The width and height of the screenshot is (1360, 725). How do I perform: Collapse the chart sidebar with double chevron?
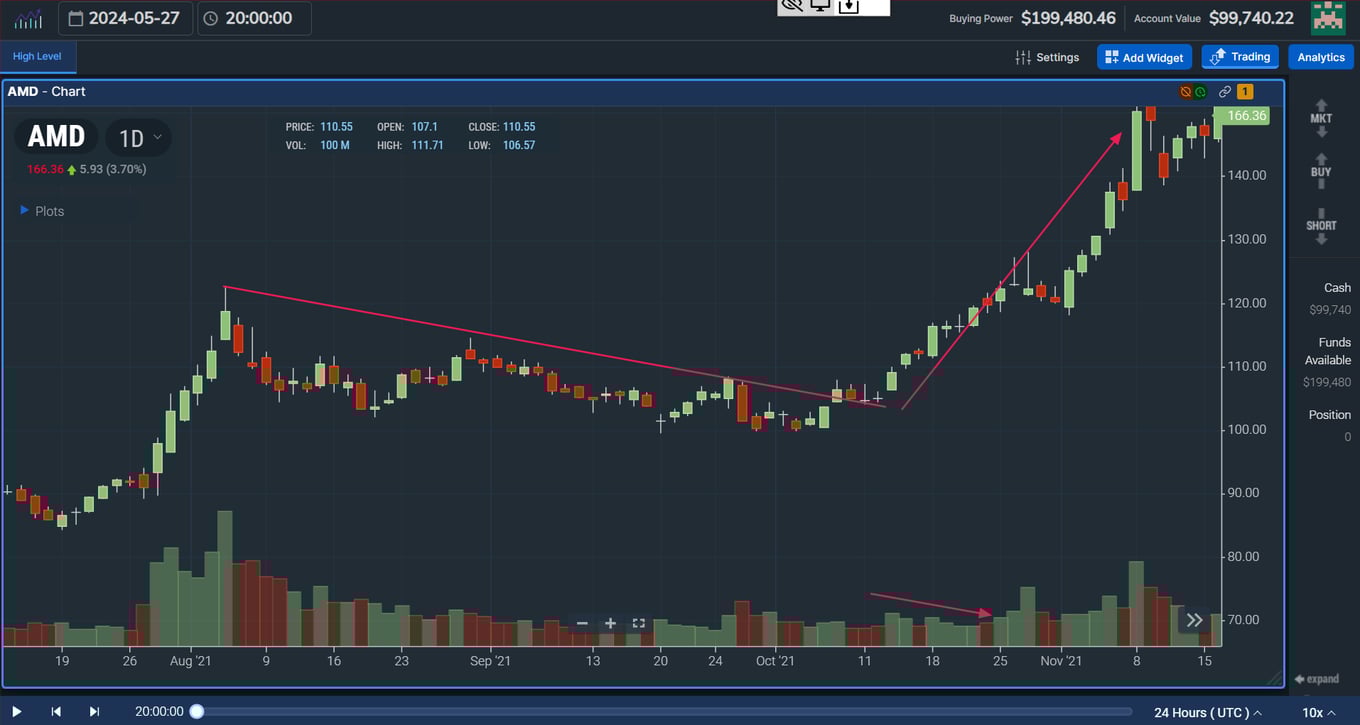coord(1195,620)
